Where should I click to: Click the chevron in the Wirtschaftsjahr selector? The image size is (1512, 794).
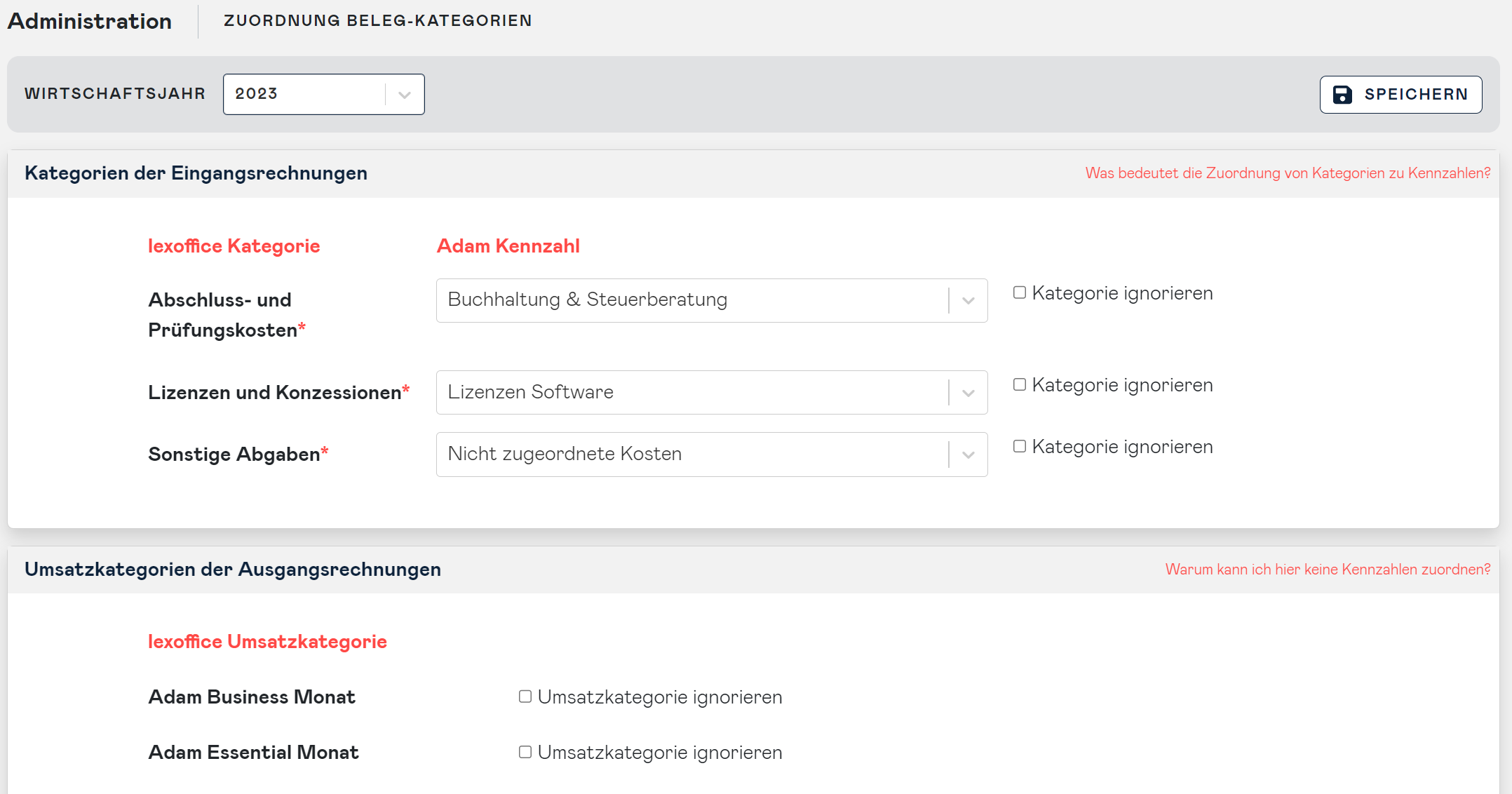pos(405,95)
